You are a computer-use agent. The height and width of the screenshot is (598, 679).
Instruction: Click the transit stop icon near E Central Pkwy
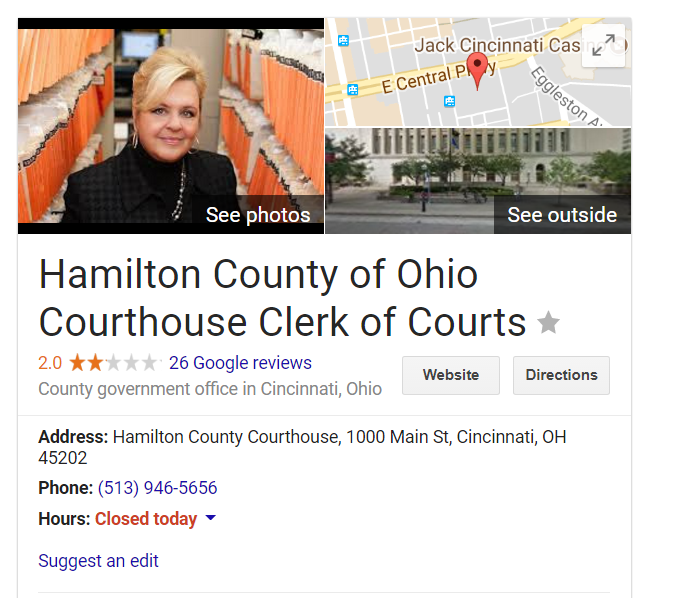[353, 90]
